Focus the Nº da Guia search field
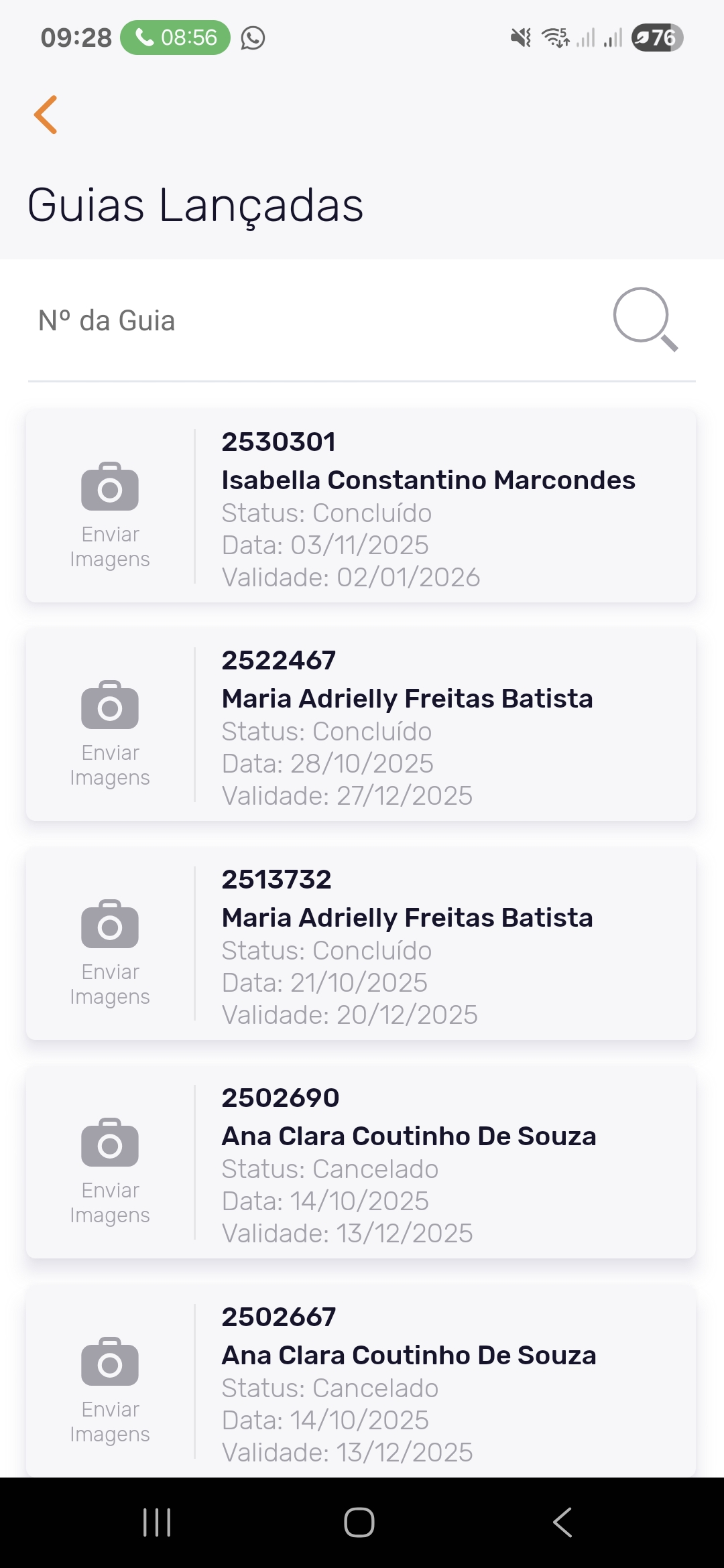This screenshot has height=1568, width=724. [x=315, y=321]
